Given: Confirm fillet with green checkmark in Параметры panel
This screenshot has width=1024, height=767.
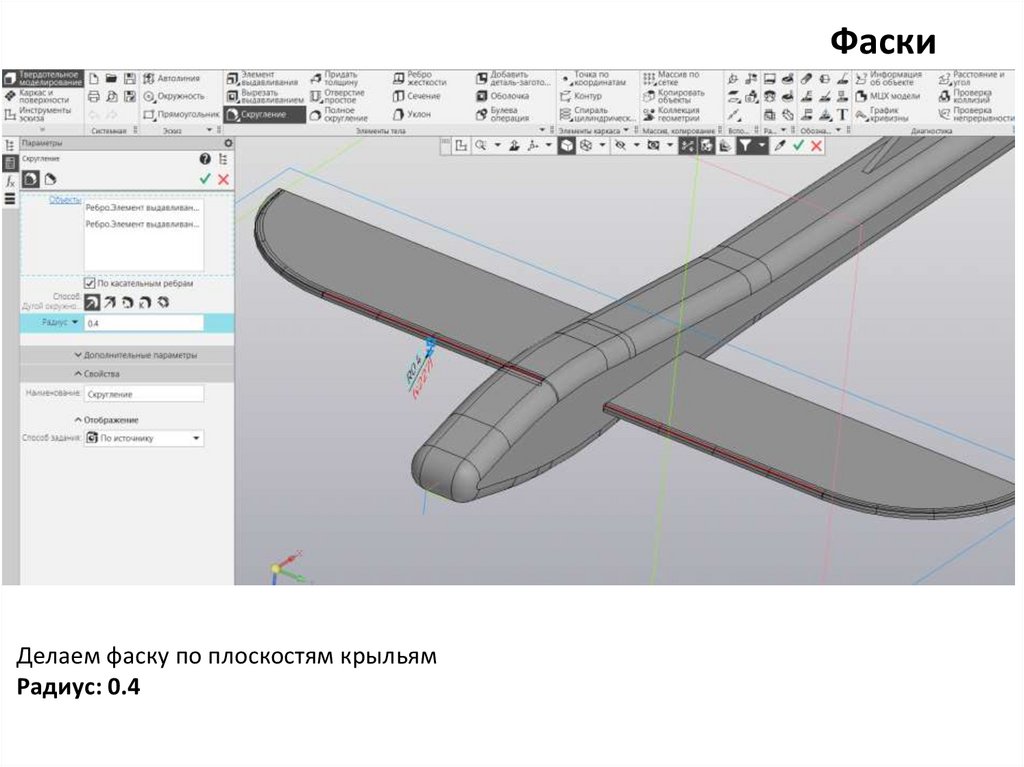Looking at the screenshot, I should (x=205, y=178).
